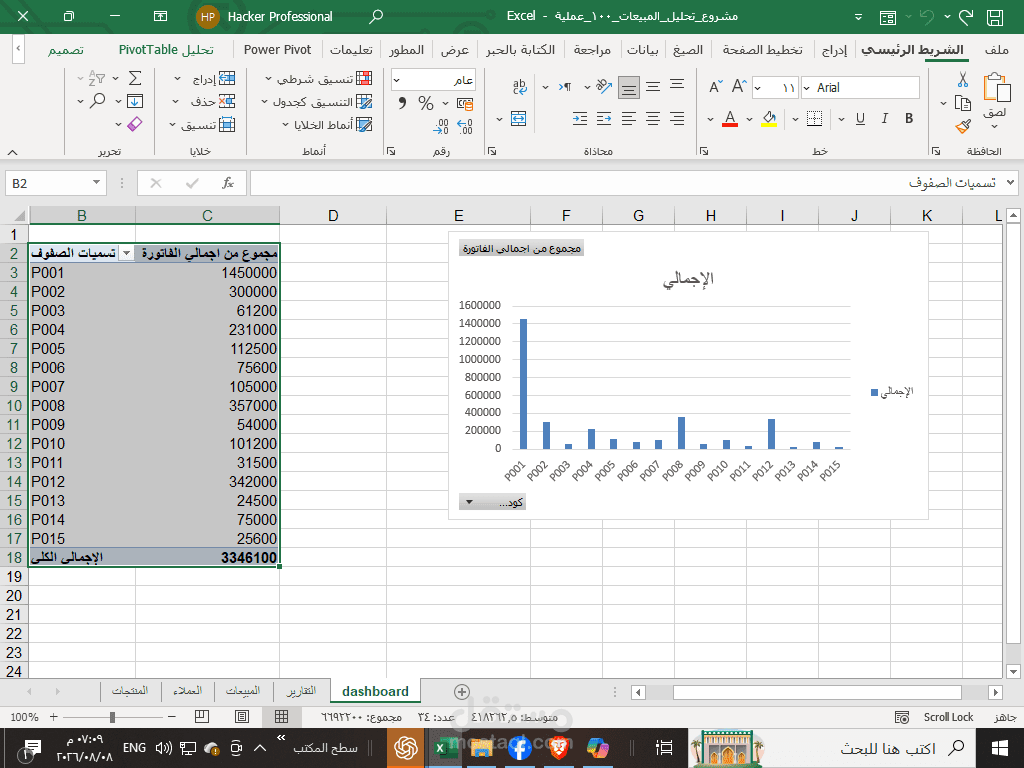Click the Borders icon
The width and height of the screenshot is (1024, 768).
814,118
